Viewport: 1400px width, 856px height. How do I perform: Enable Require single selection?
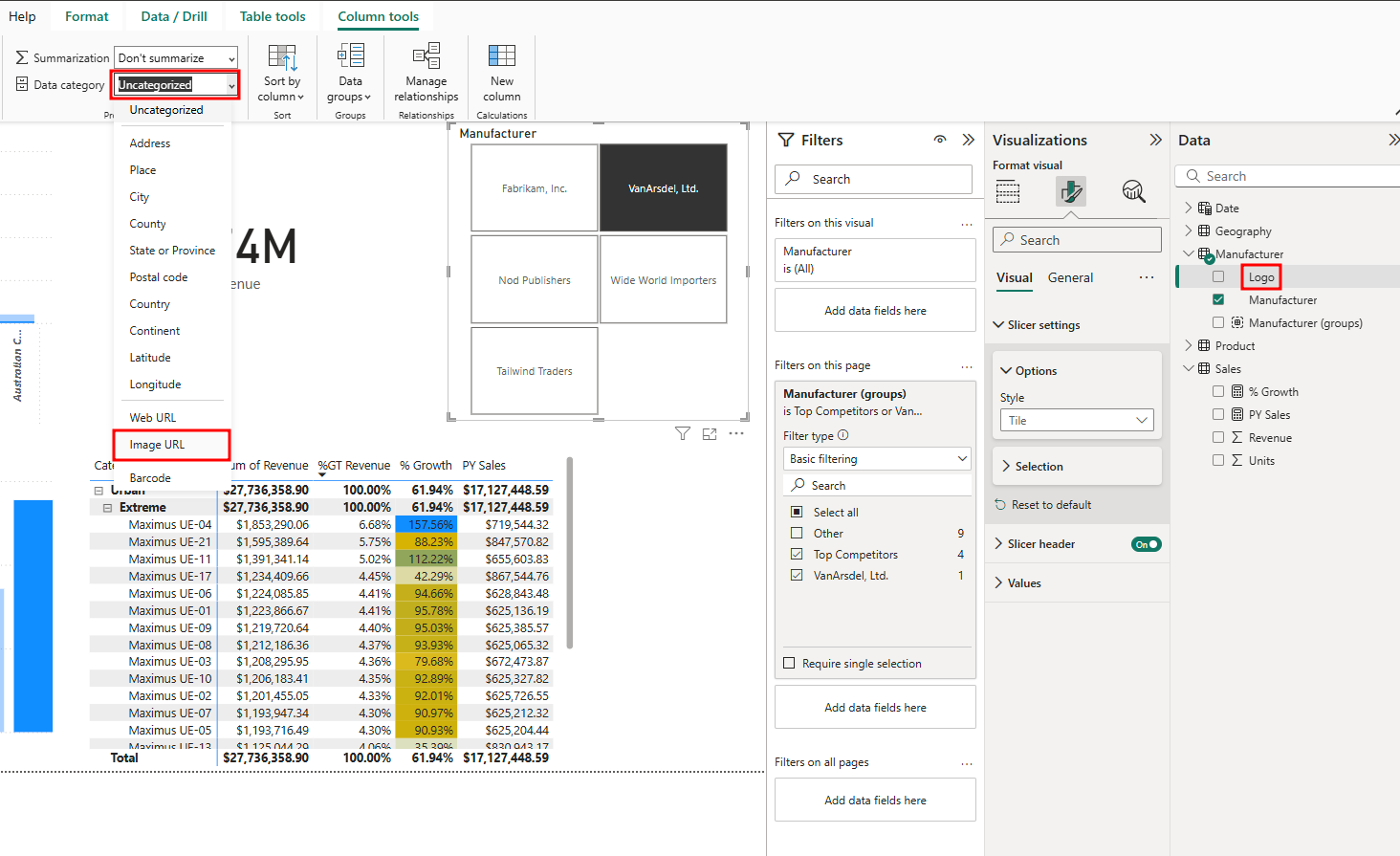(x=789, y=663)
